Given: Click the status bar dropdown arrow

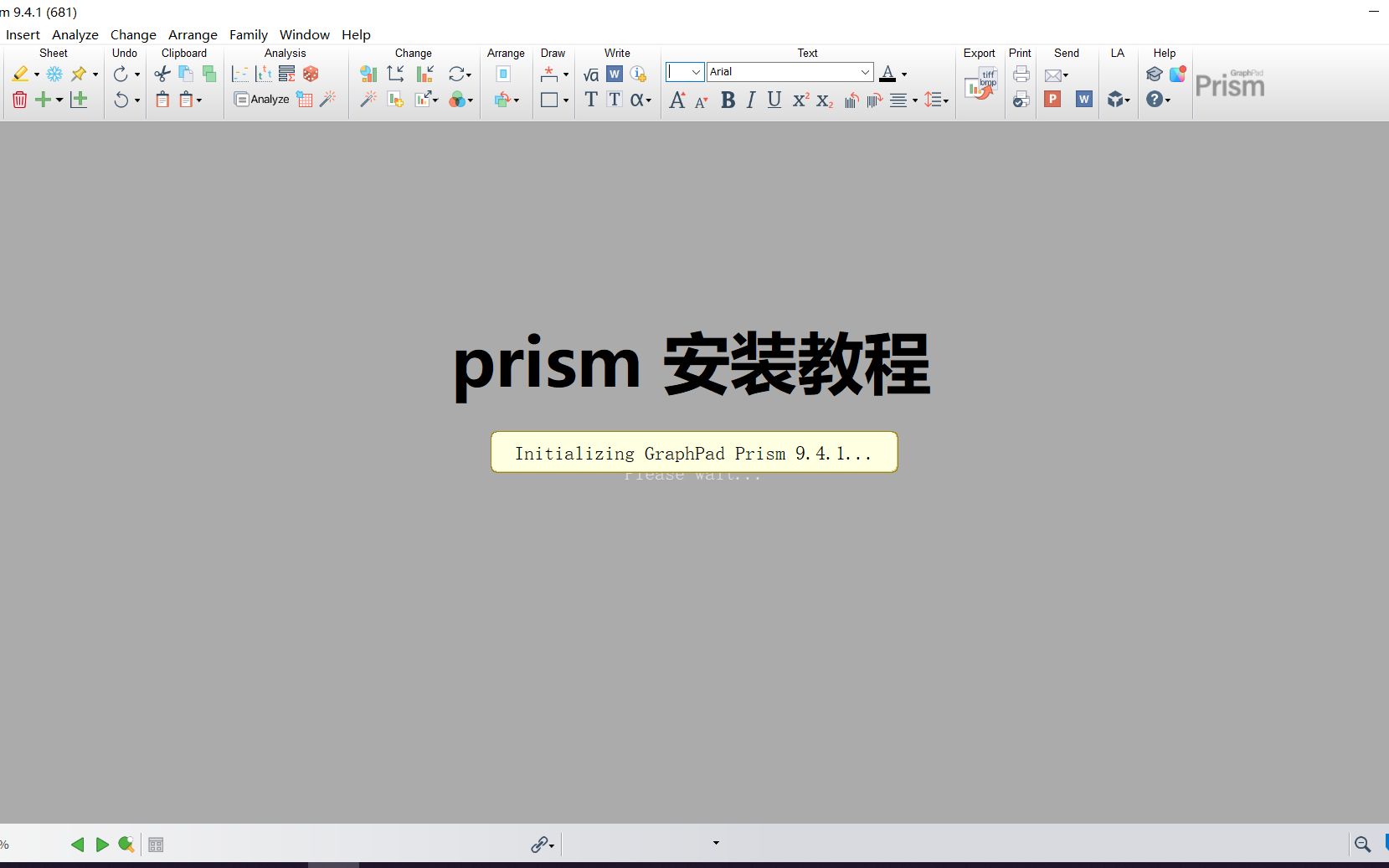Looking at the screenshot, I should tap(716, 843).
